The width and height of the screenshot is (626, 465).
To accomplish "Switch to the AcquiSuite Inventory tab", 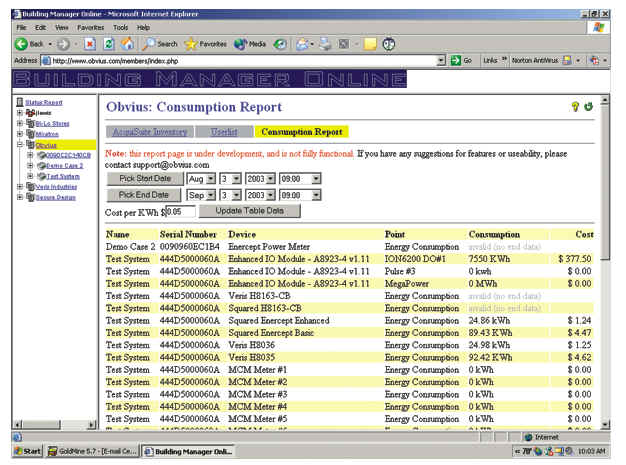I will (150, 132).
